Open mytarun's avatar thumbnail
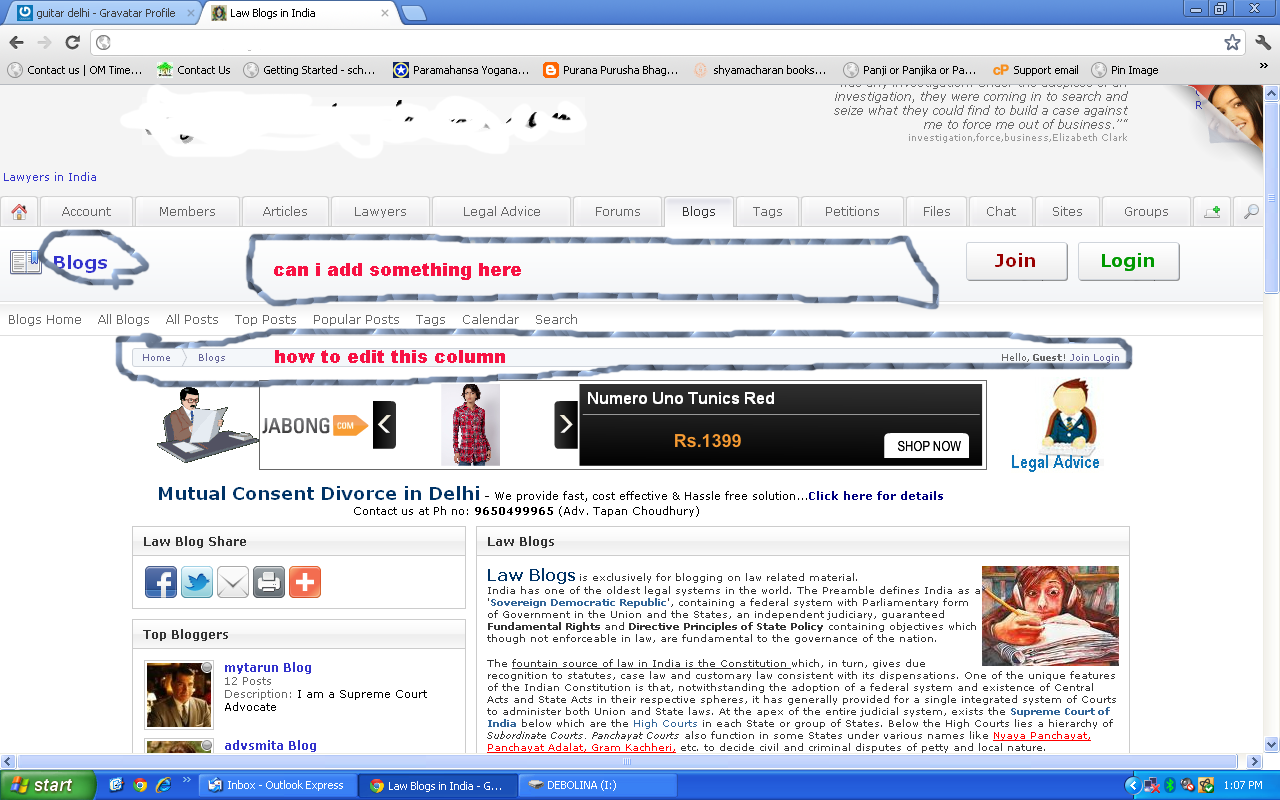 [180, 694]
